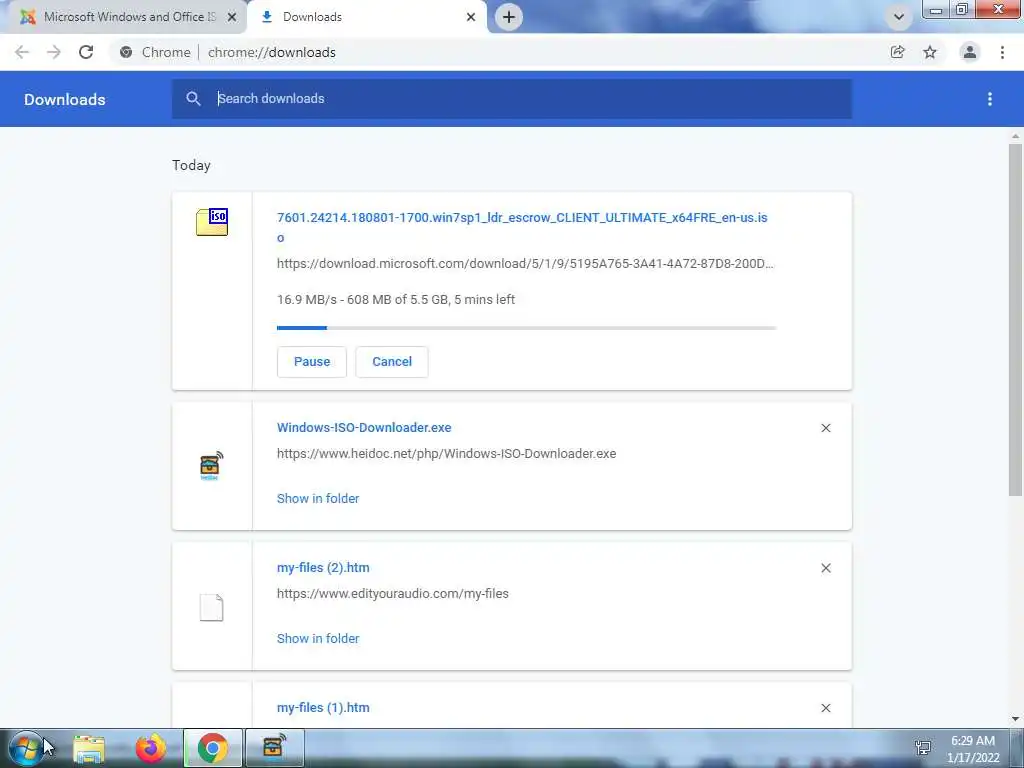Click the Windows-ISO-Downloader.exe file icon
This screenshot has width=1024, height=768.
(x=211, y=466)
